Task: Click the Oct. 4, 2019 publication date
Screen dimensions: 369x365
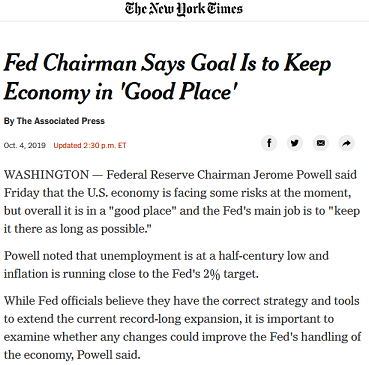Action: tap(25, 145)
